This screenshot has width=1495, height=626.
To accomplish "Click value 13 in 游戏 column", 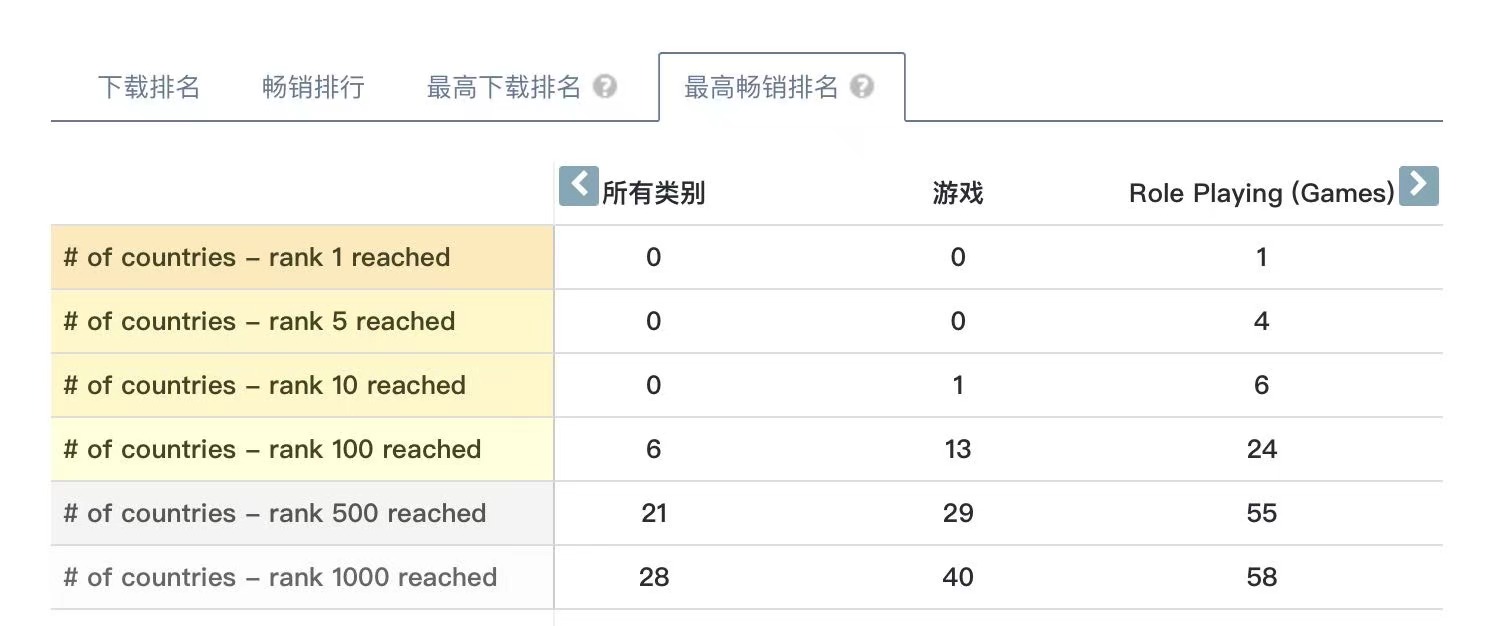I will pyautogui.click(x=958, y=449).
